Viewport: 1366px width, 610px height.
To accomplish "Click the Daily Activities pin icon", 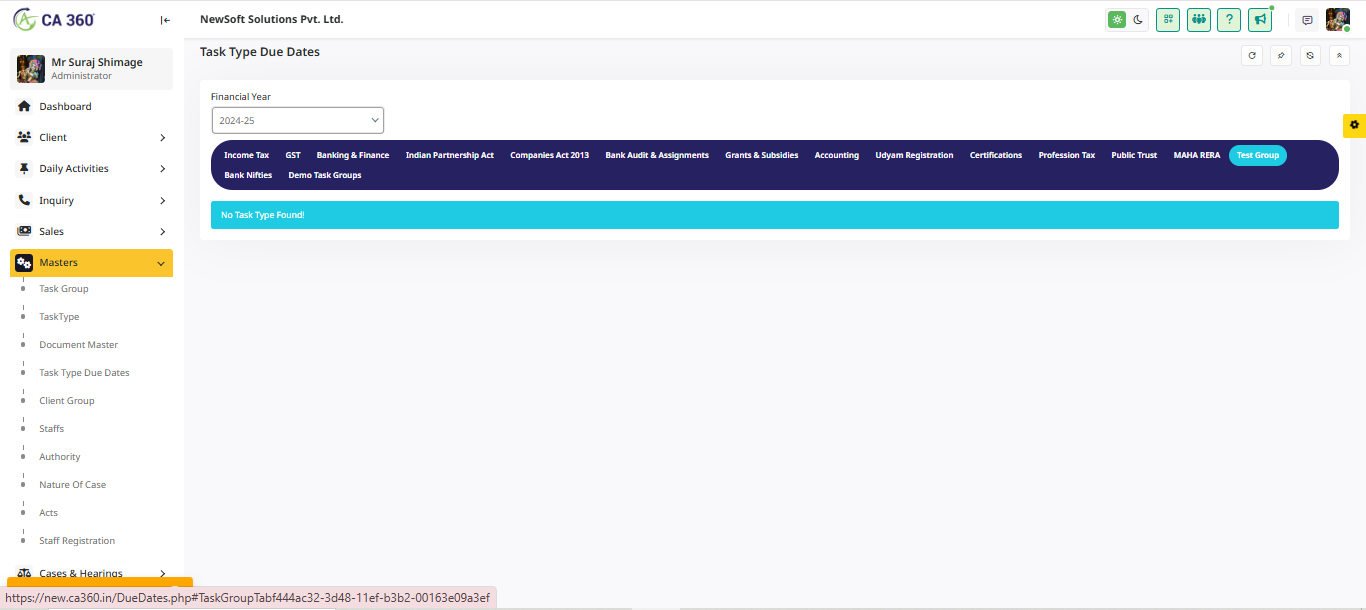I will 25,169.
